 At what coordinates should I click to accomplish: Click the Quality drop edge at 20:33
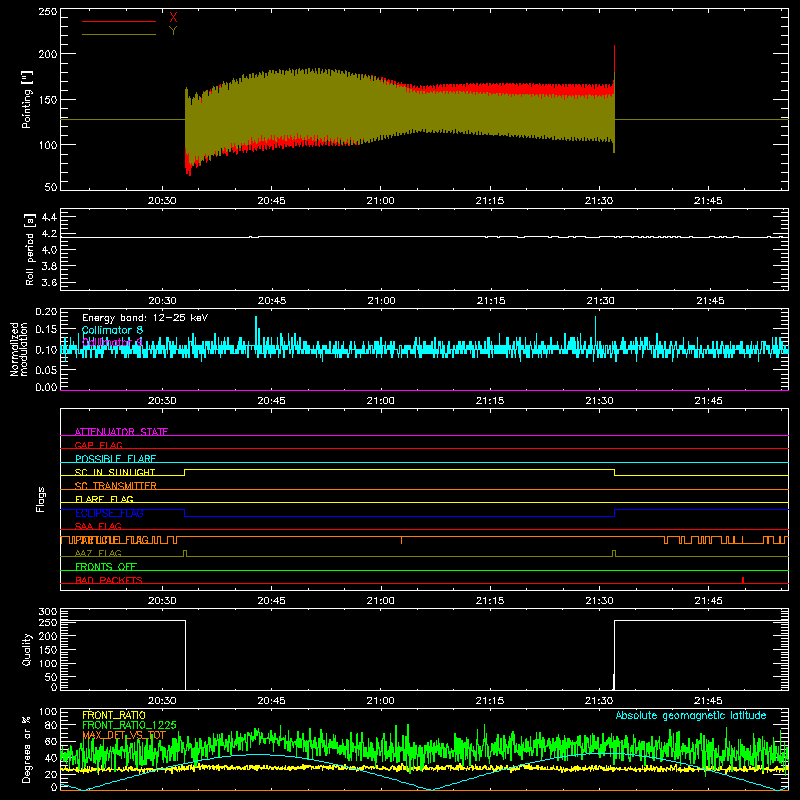click(x=185, y=655)
